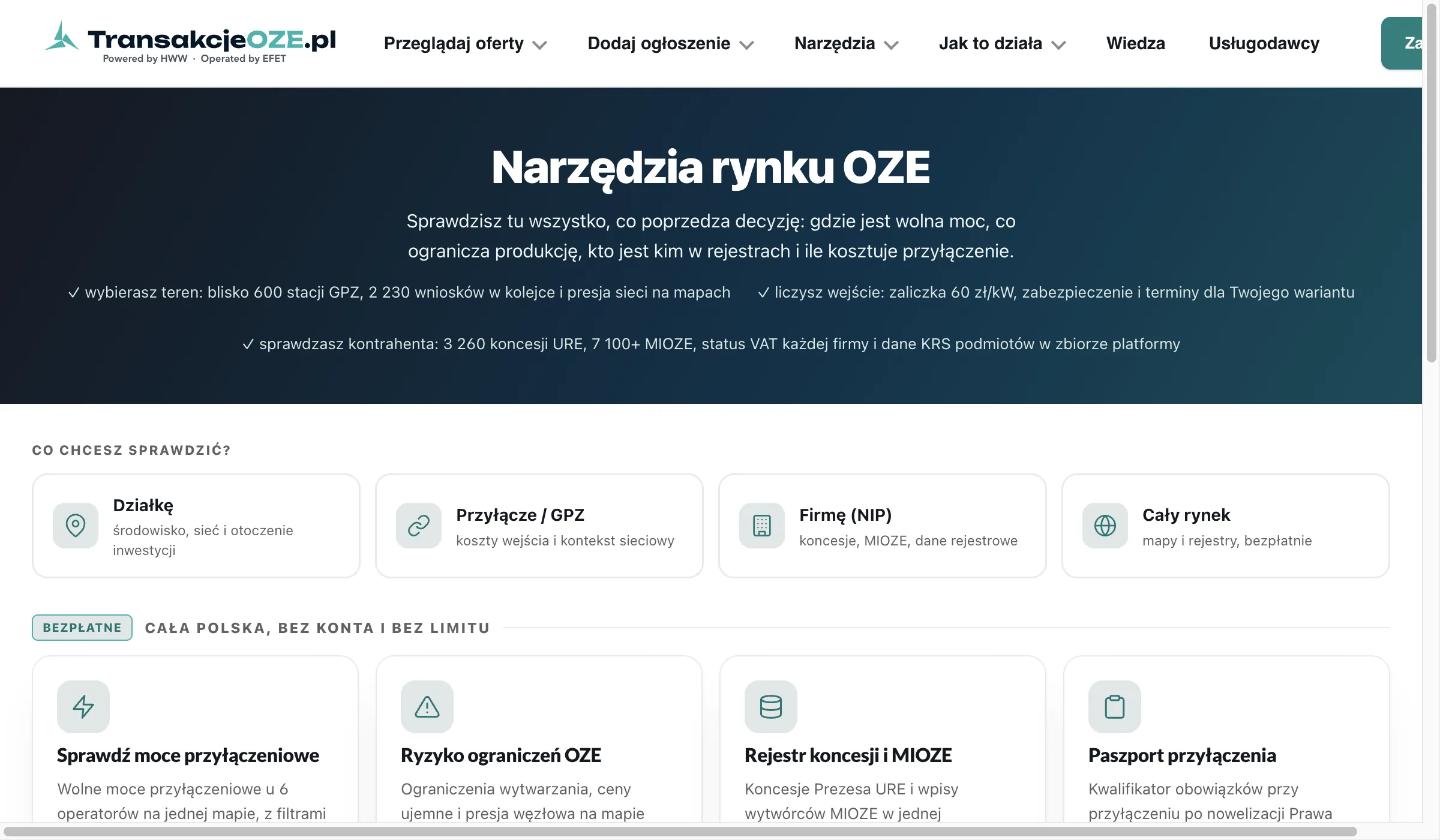
Task: Click text 'koncesje, MIOZE, dane rejestrowe'
Action: [x=908, y=541]
